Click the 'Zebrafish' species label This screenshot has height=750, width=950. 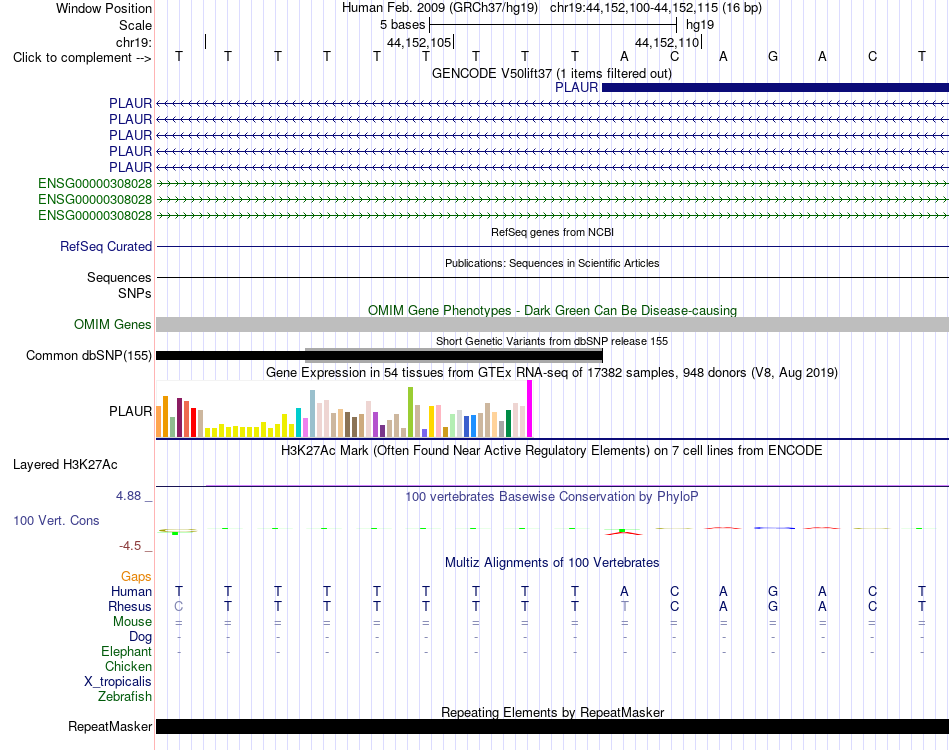125,697
